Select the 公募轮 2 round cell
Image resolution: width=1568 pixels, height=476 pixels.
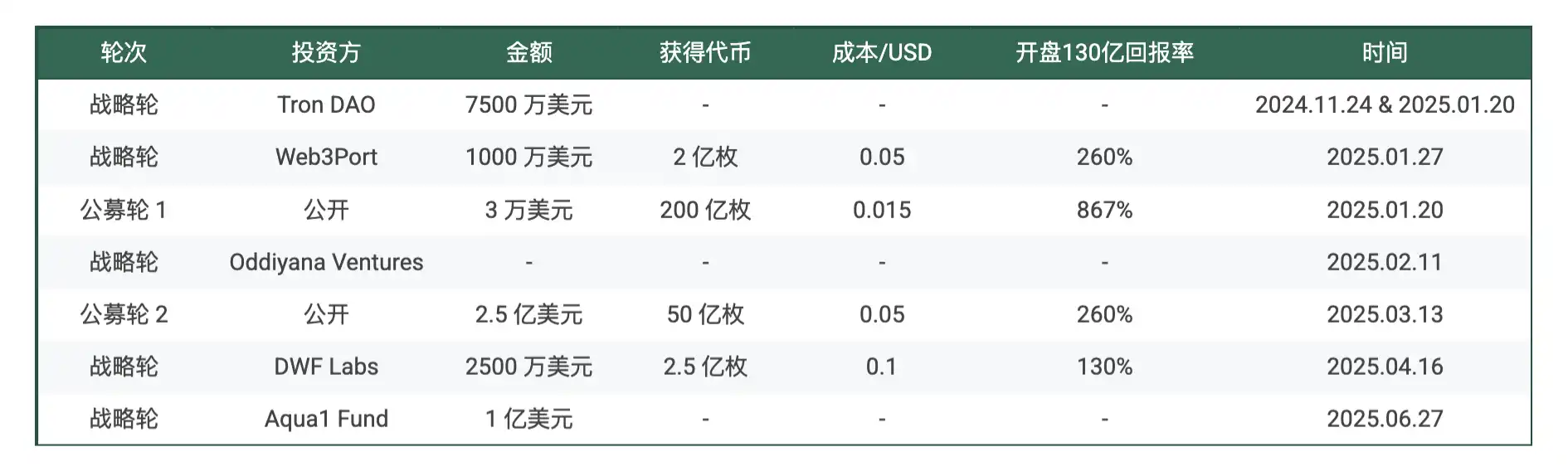pos(124,315)
